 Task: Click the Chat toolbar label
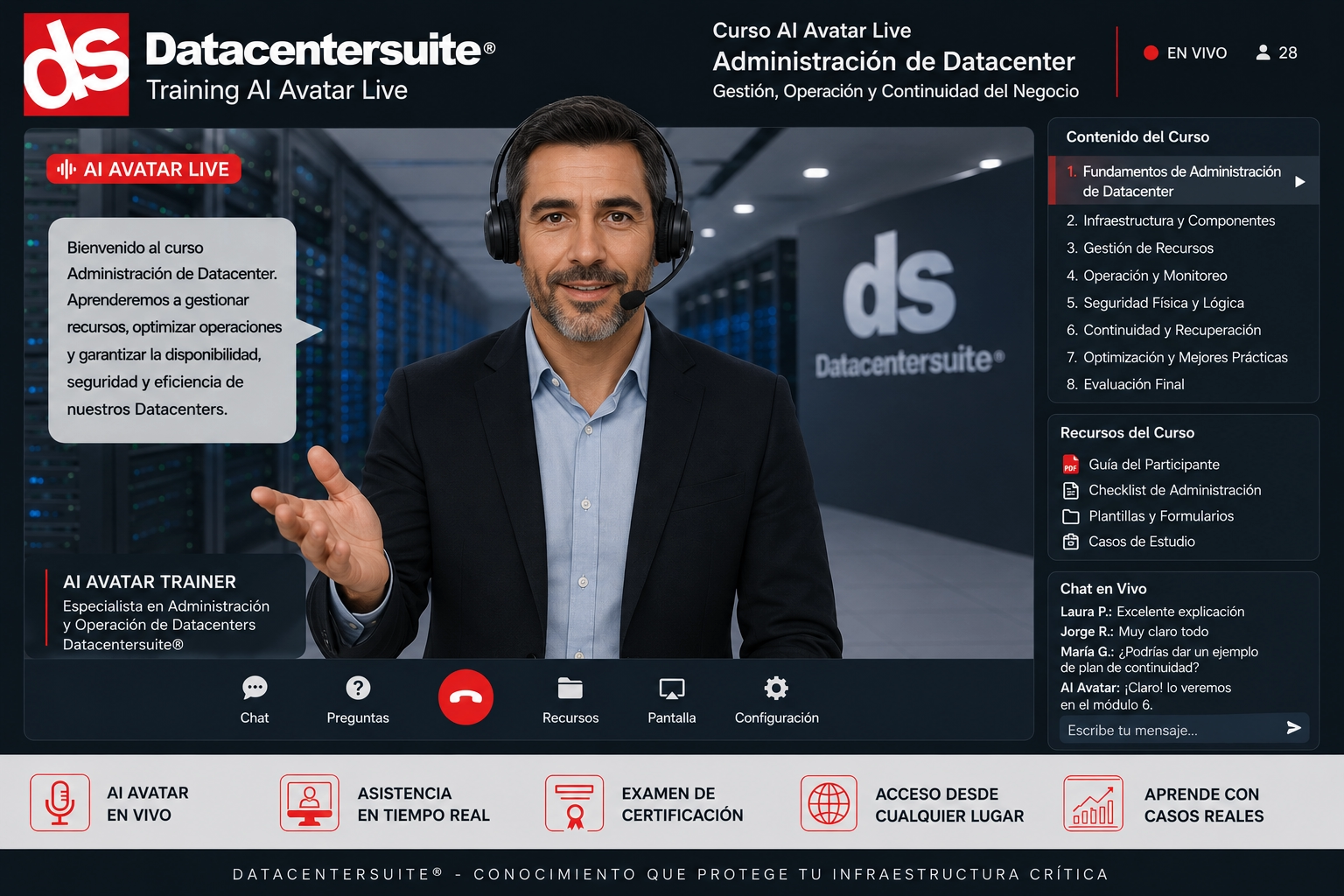tap(255, 717)
